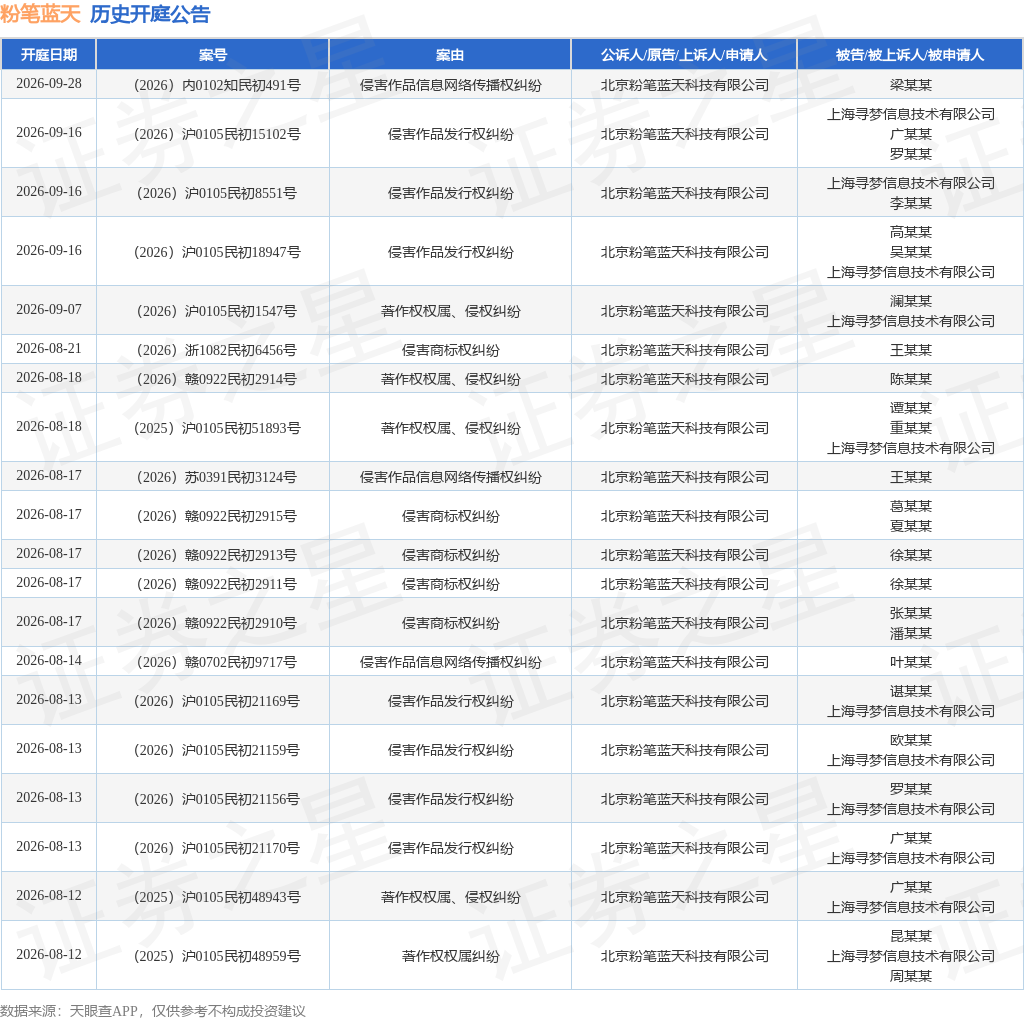Screen dimensions: 1024x1020
Task: Click case number (2026)沪0105民初21170号
Action: 217,848
